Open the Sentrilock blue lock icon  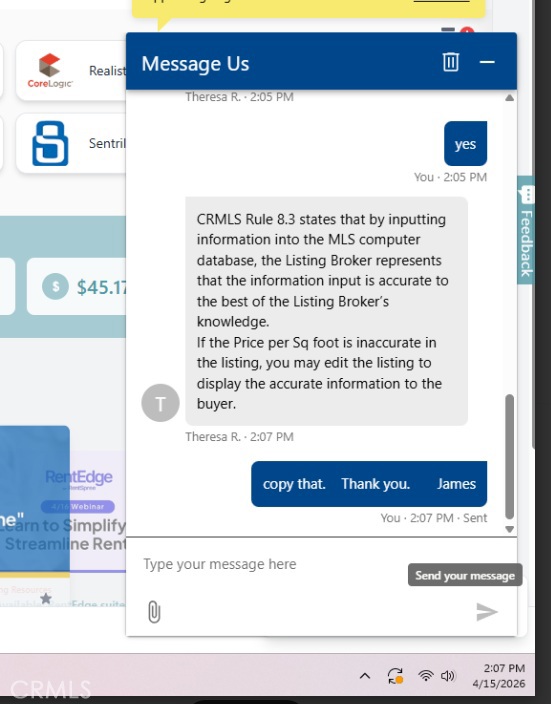click(50, 143)
